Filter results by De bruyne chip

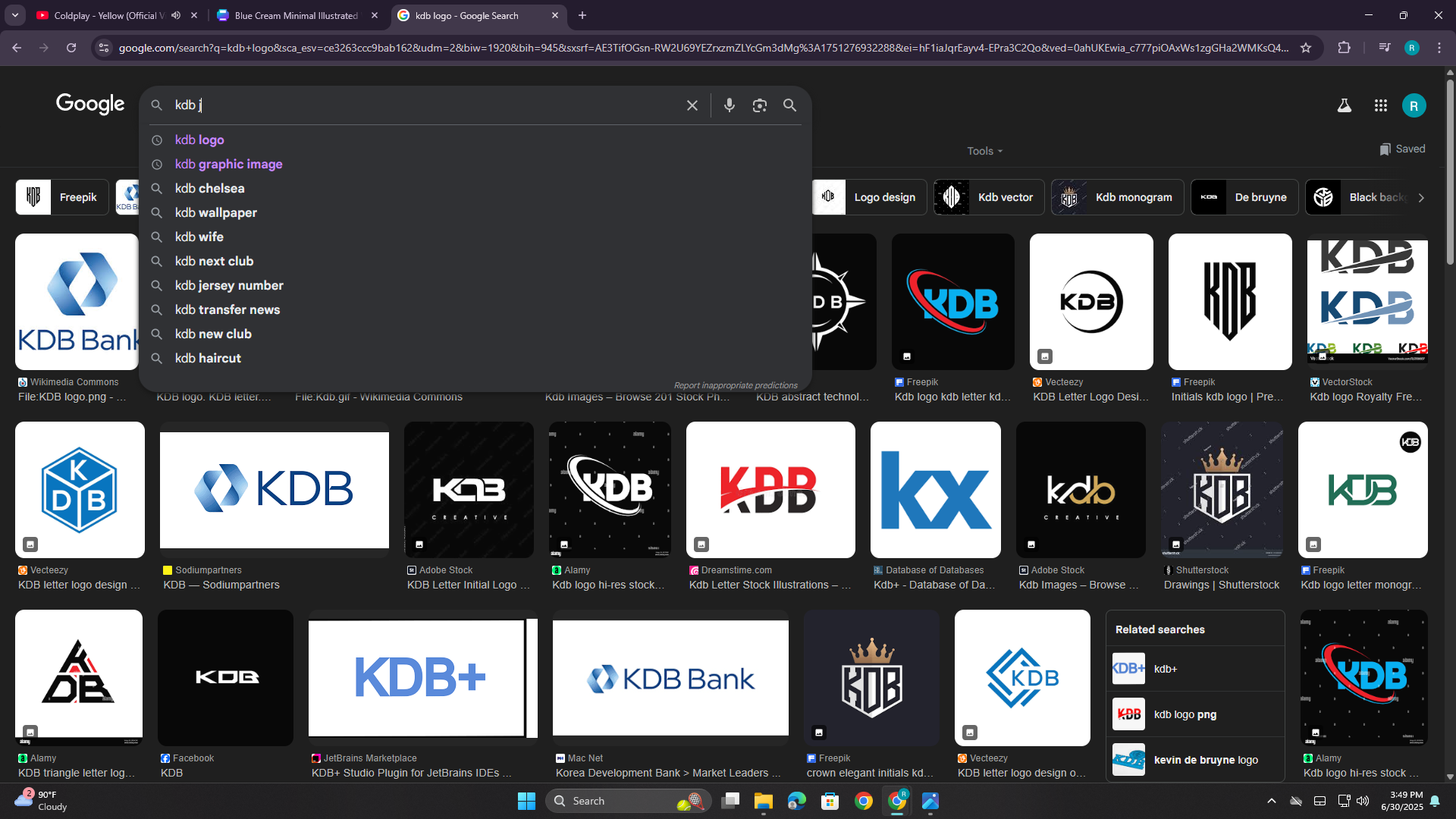tap(1244, 197)
